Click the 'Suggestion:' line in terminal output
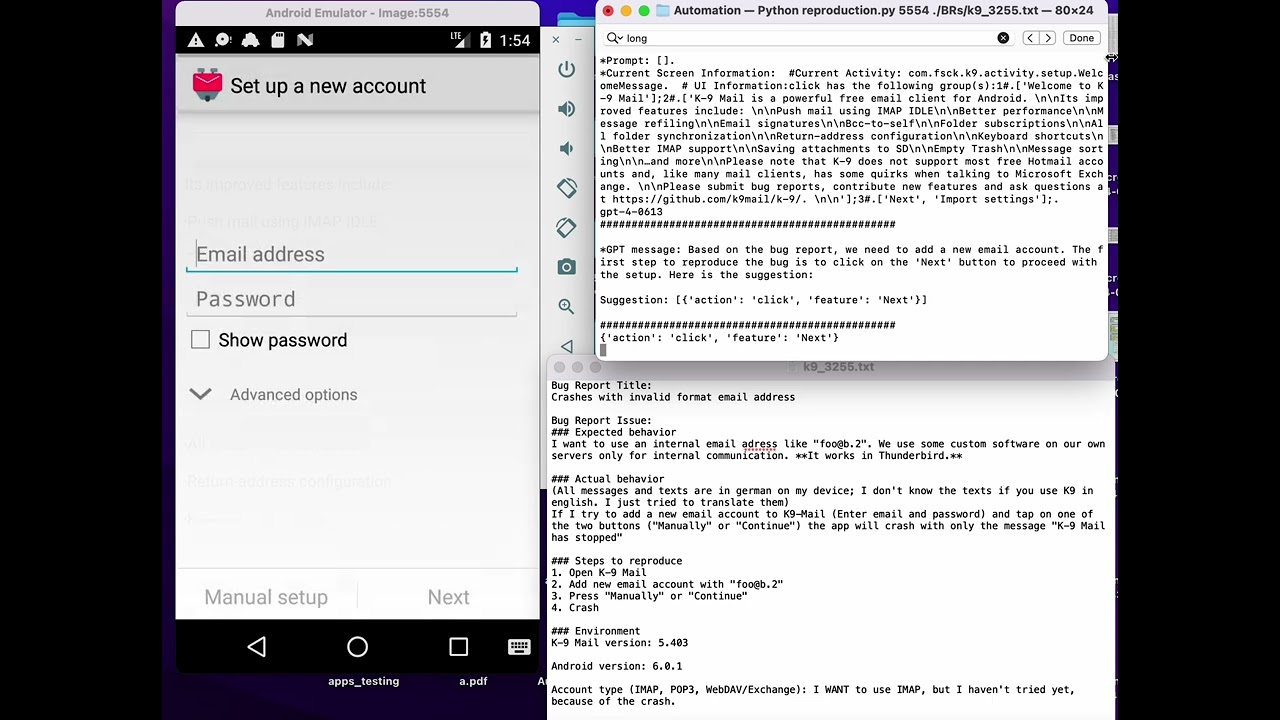 coord(763,300)
